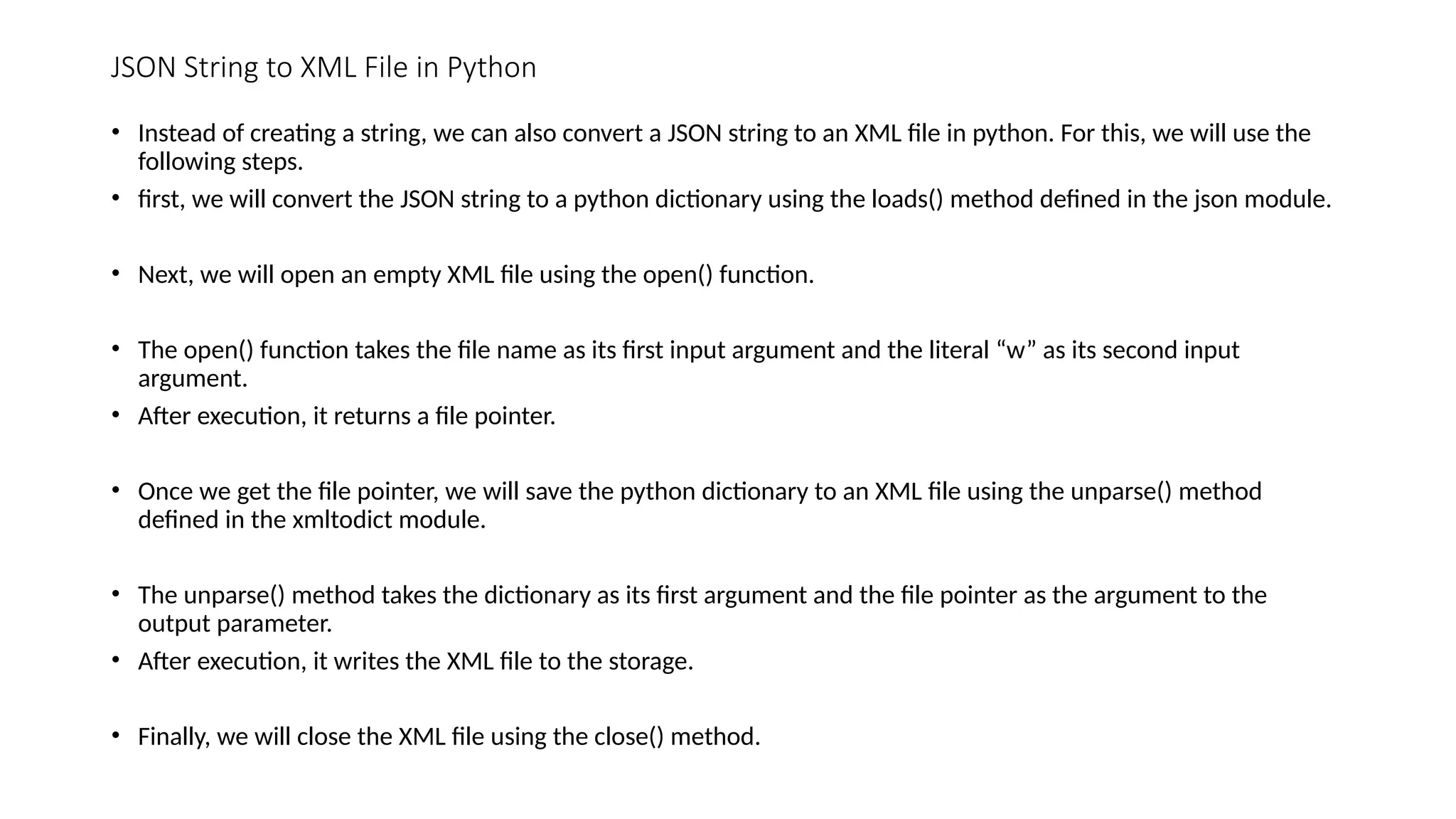Click the text 'defined in the xmltodict module.'

311,520
